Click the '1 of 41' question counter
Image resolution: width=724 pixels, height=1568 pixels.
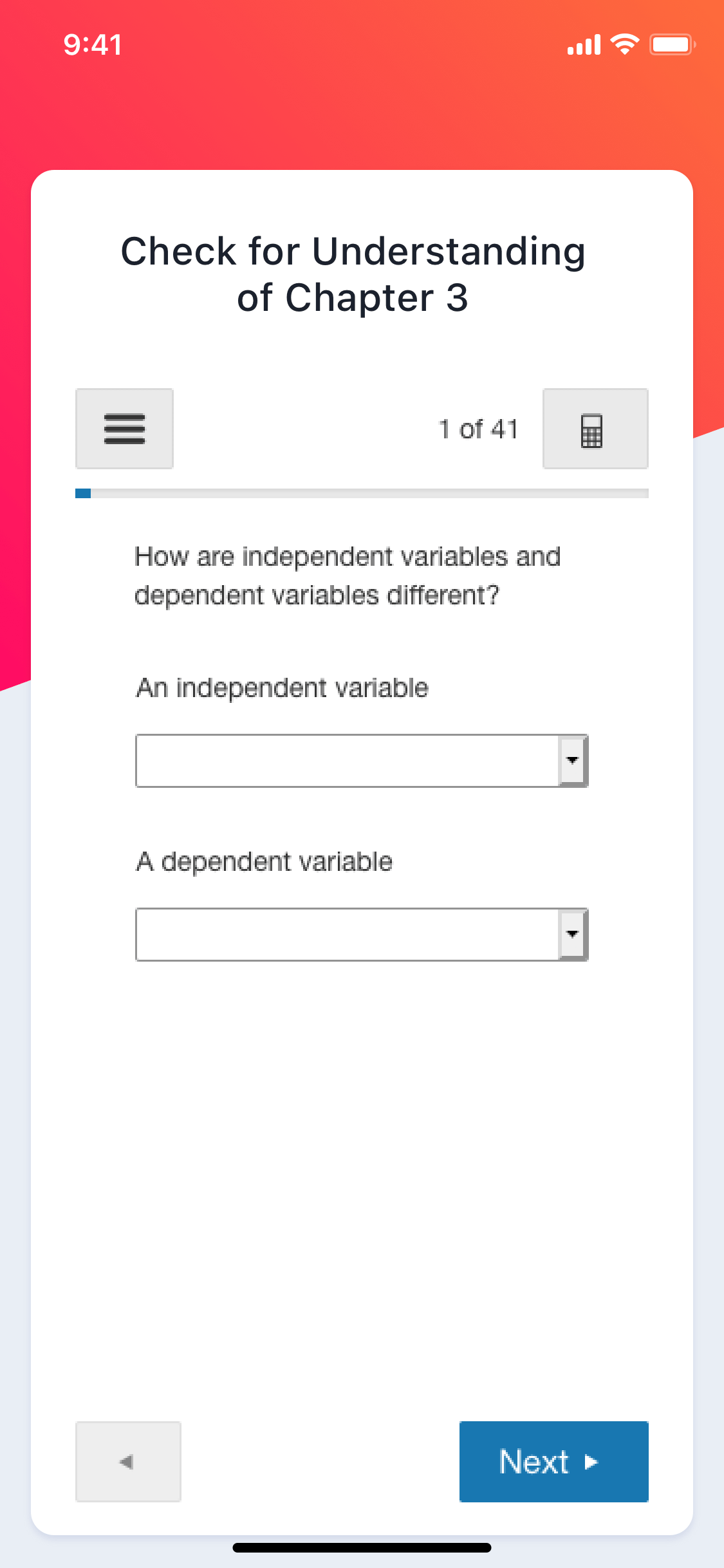point(478,429)
